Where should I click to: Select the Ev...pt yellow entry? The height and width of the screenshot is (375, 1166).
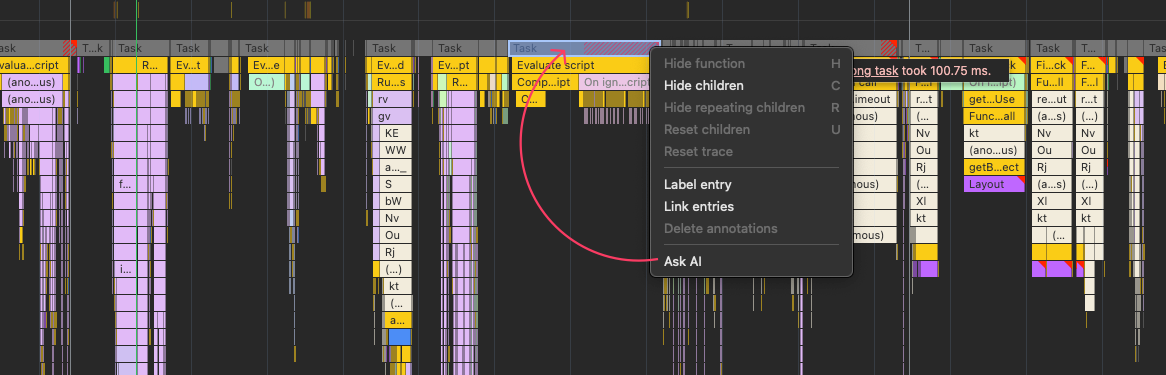point(455,65)
